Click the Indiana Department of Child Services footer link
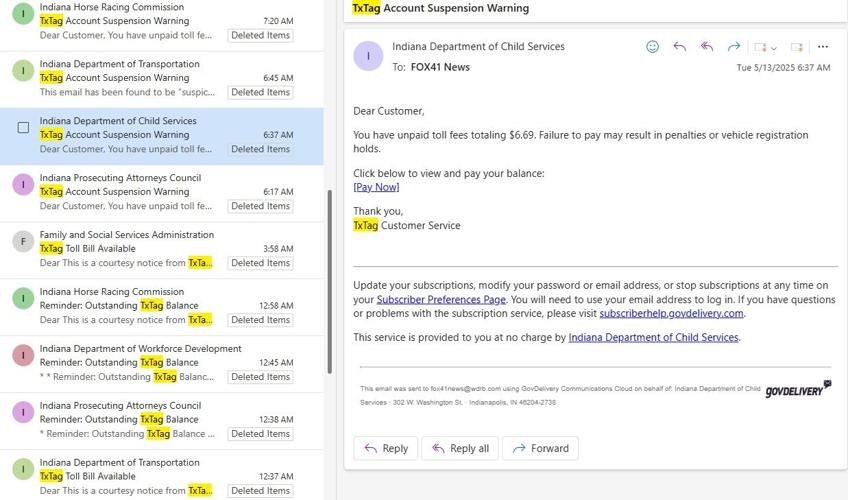Image resolution: width=848 pixels, height=500 pixels. [653, 337]
